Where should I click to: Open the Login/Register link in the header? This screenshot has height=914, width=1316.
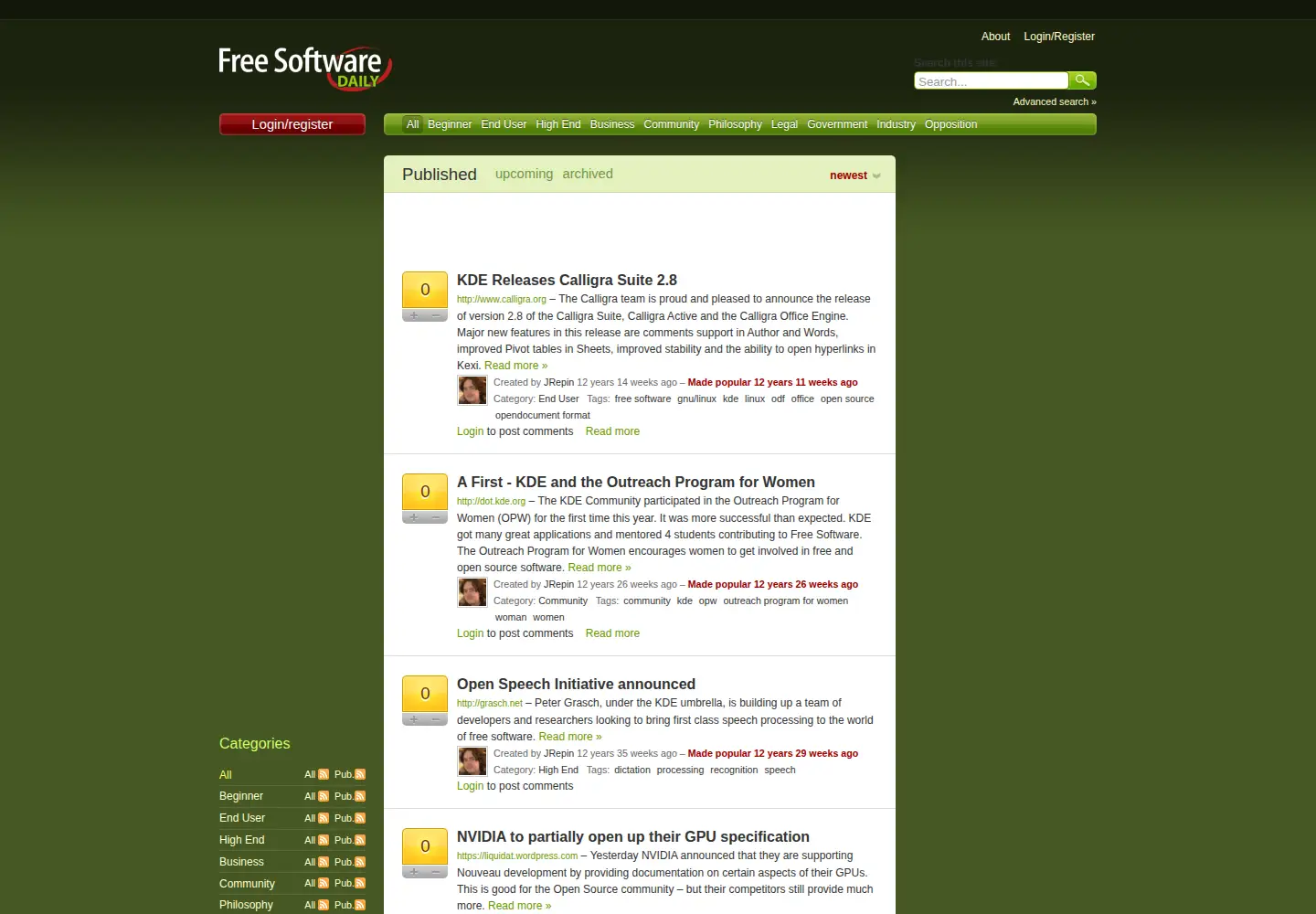(1059, 37)
